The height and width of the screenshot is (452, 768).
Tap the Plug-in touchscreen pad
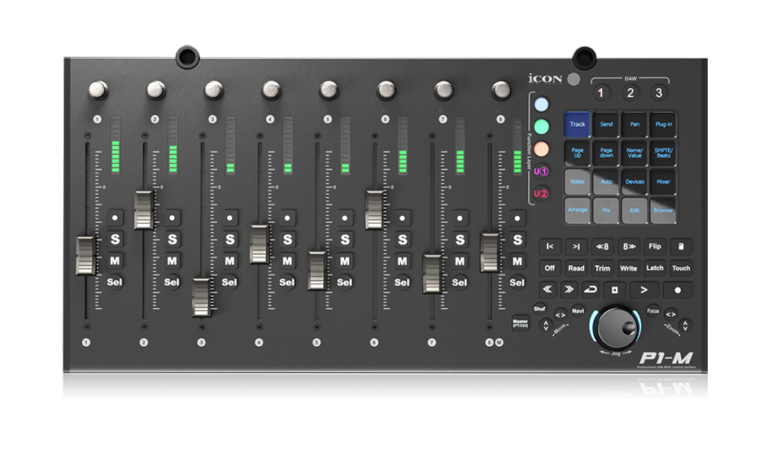click(x=664, y=124)
